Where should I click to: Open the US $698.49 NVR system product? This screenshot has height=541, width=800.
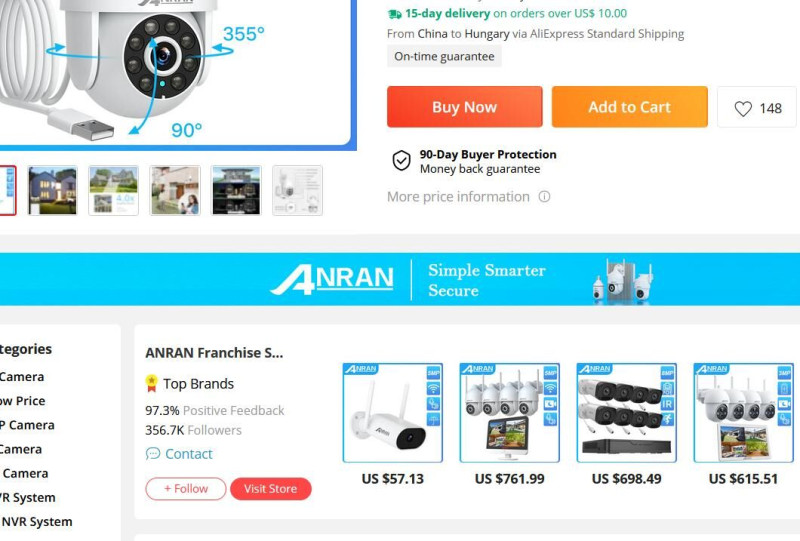click(627, 413)
